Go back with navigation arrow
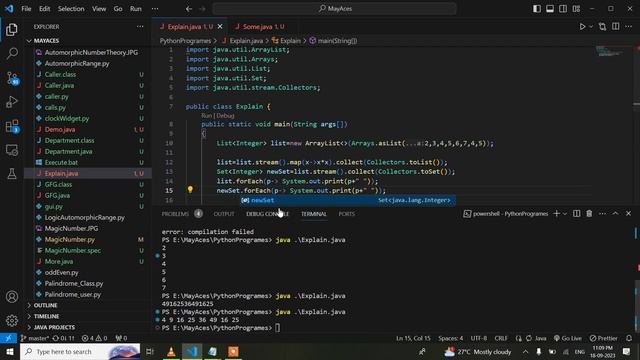The width and height of the screenshot is (640, 360). tap(189, 9)
